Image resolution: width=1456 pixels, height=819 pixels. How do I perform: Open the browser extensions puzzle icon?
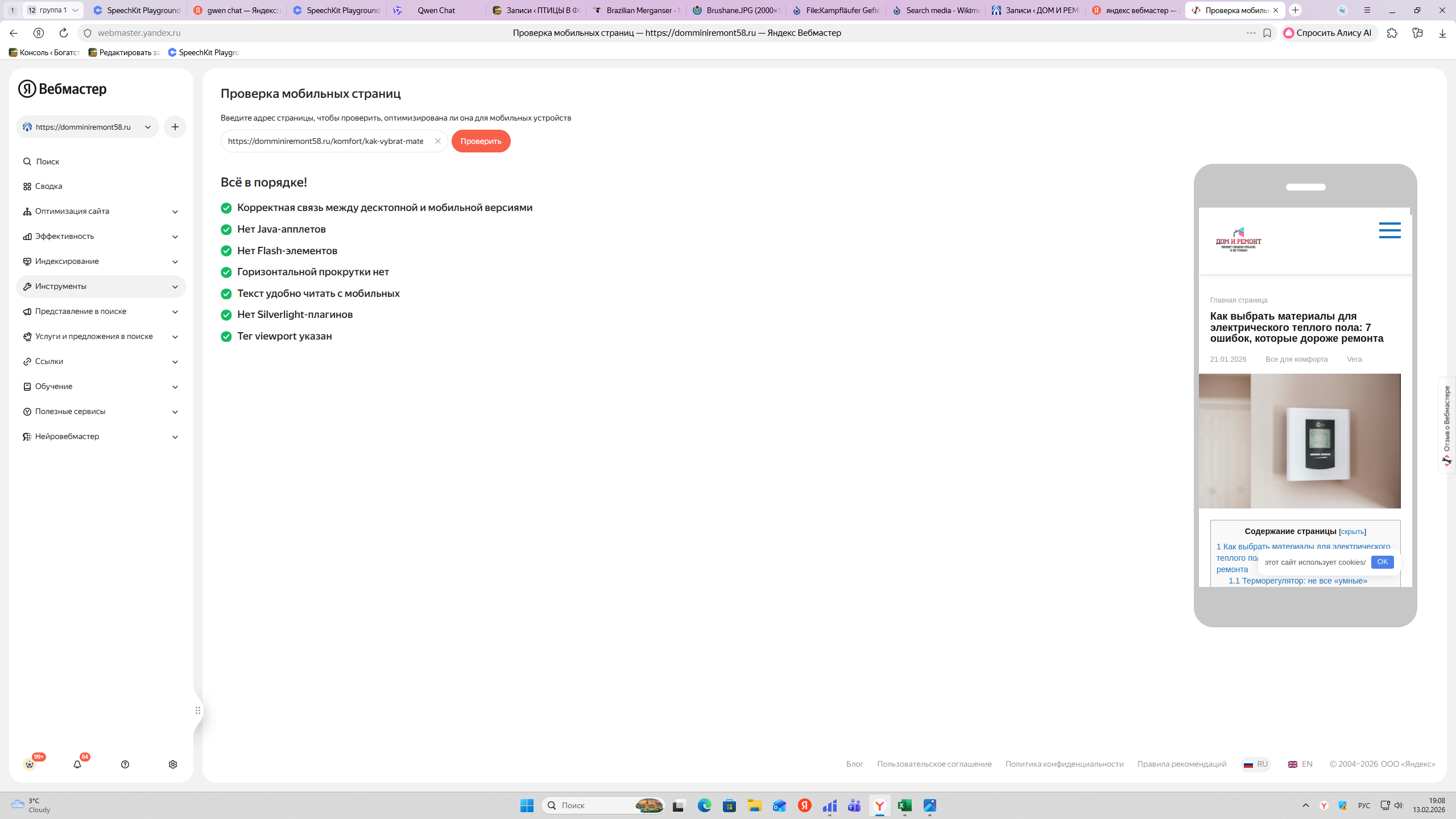coord(1392,33)
